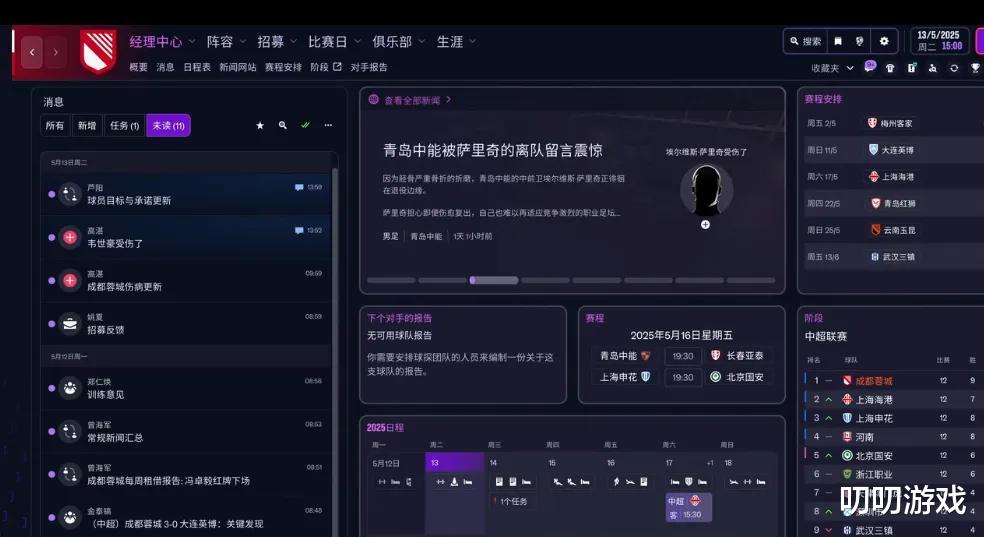The height and width of the screenshot is (537, 984).
Task: Open the 查看全部新闻 link
Action: coord(412,100)
